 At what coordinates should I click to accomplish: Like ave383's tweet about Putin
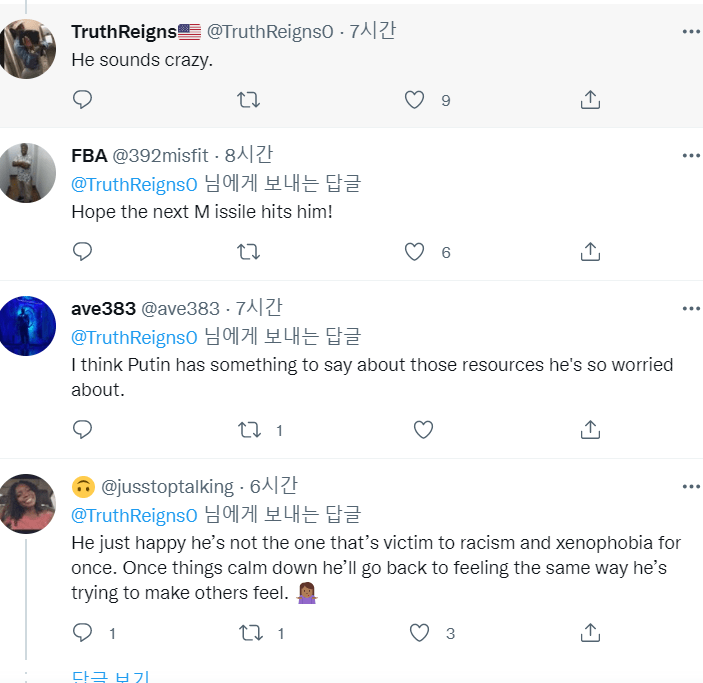click(x=423, y=430)
